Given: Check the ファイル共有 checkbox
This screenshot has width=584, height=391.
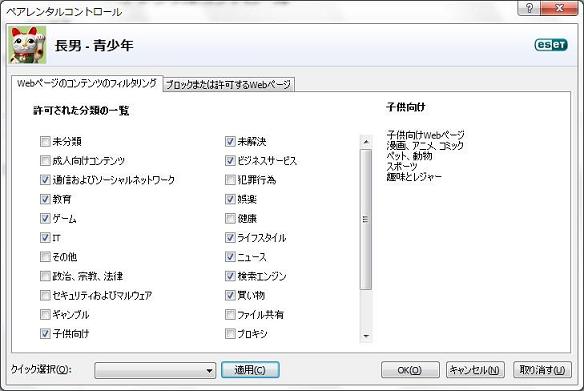Looking at the screenshot, I should (x=230, y=315).
